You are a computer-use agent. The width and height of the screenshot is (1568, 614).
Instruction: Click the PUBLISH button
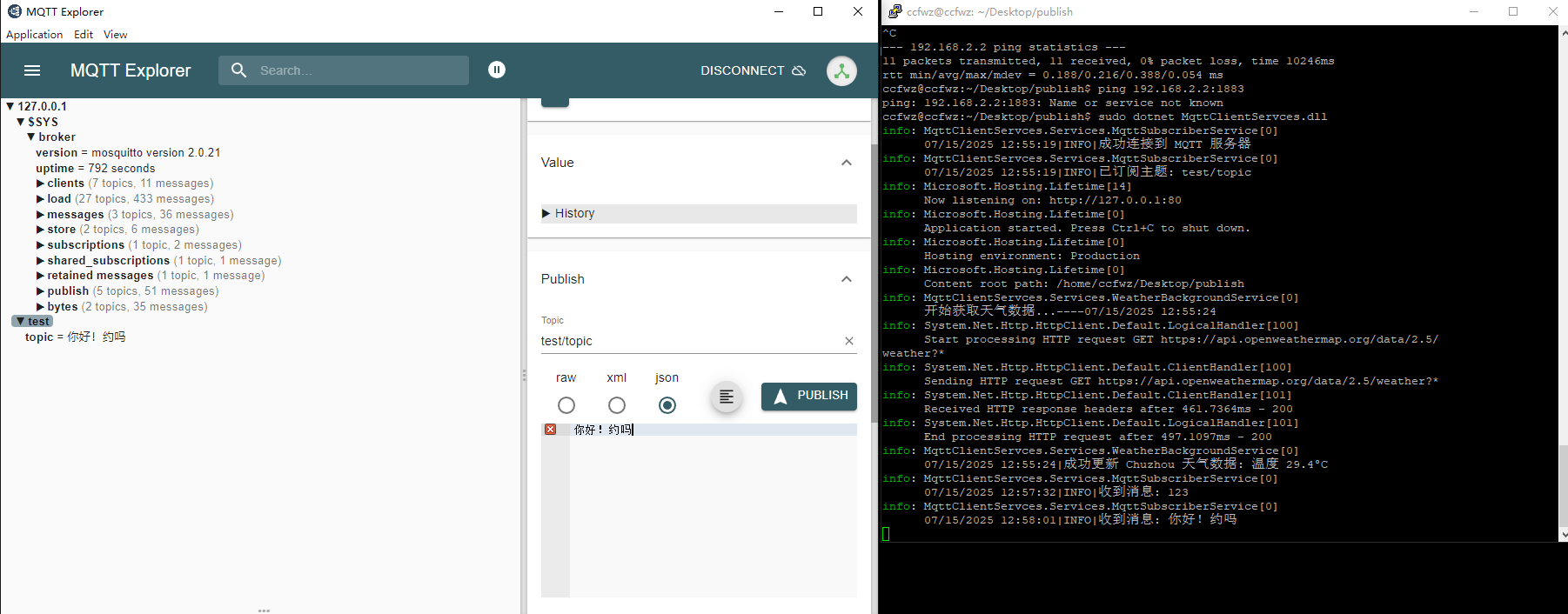(x=809, y=396)
